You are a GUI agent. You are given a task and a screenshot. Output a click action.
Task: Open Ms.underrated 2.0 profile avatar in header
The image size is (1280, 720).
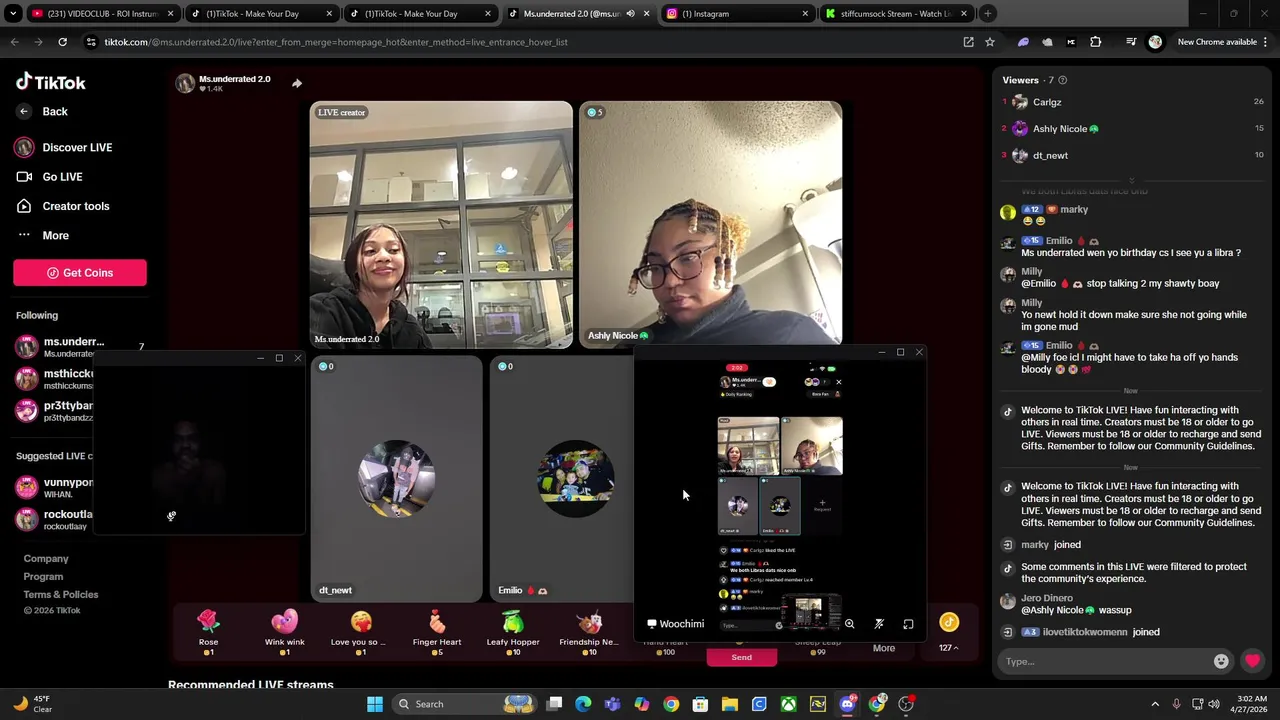click(185, 83)
